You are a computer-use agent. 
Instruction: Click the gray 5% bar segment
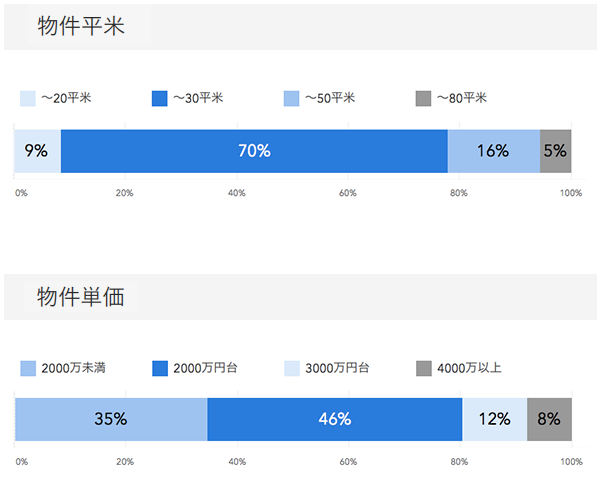point(555,151)
